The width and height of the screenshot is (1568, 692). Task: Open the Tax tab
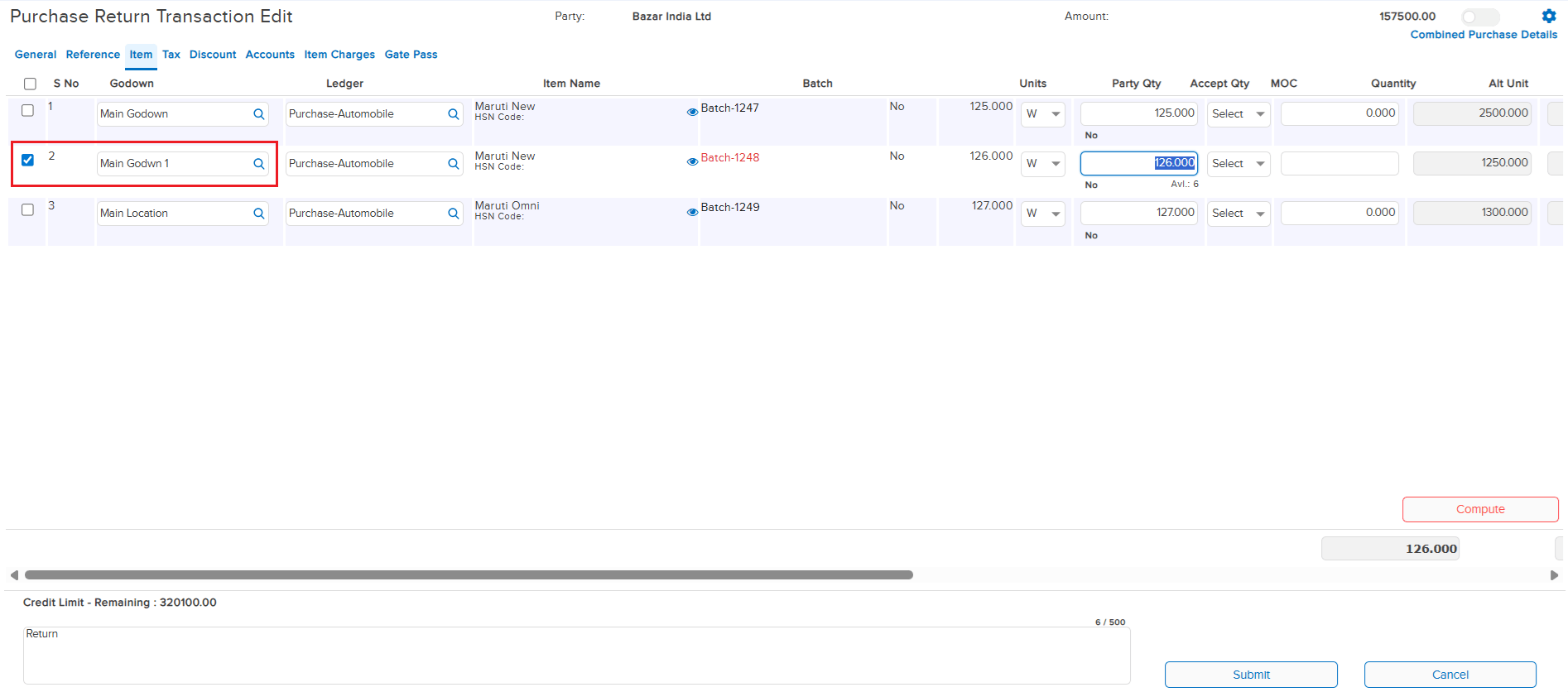tap(171, 55)
